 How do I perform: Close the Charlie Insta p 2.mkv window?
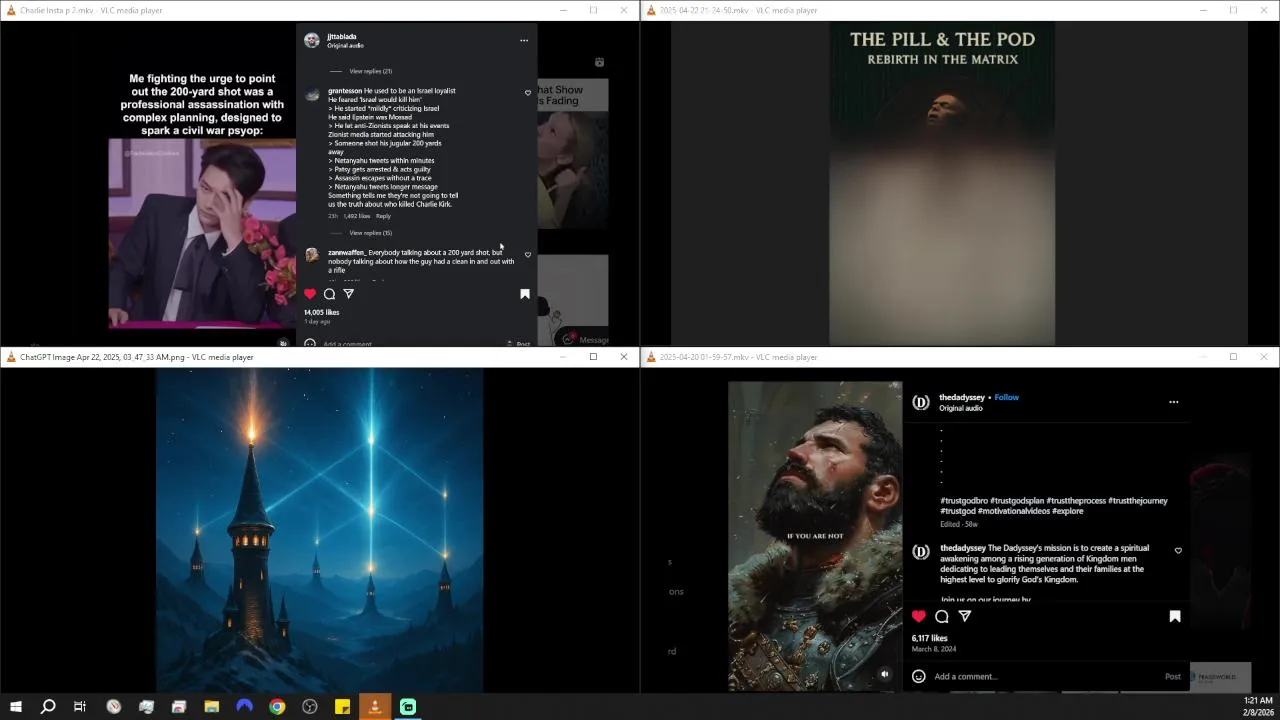[x=624, y=10]
